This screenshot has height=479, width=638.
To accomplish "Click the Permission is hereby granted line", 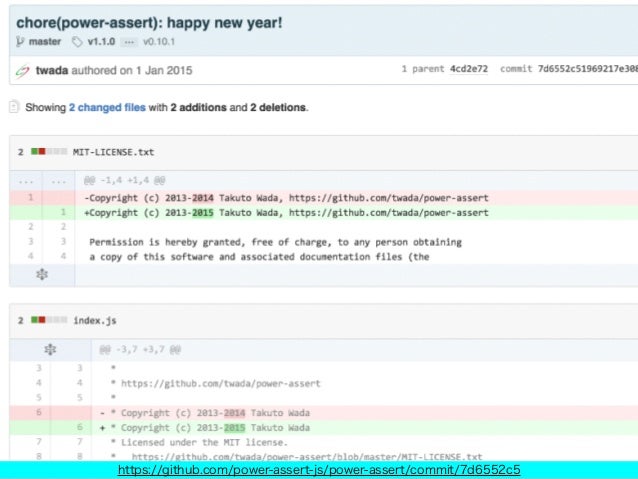I will (x=275, y=242).
